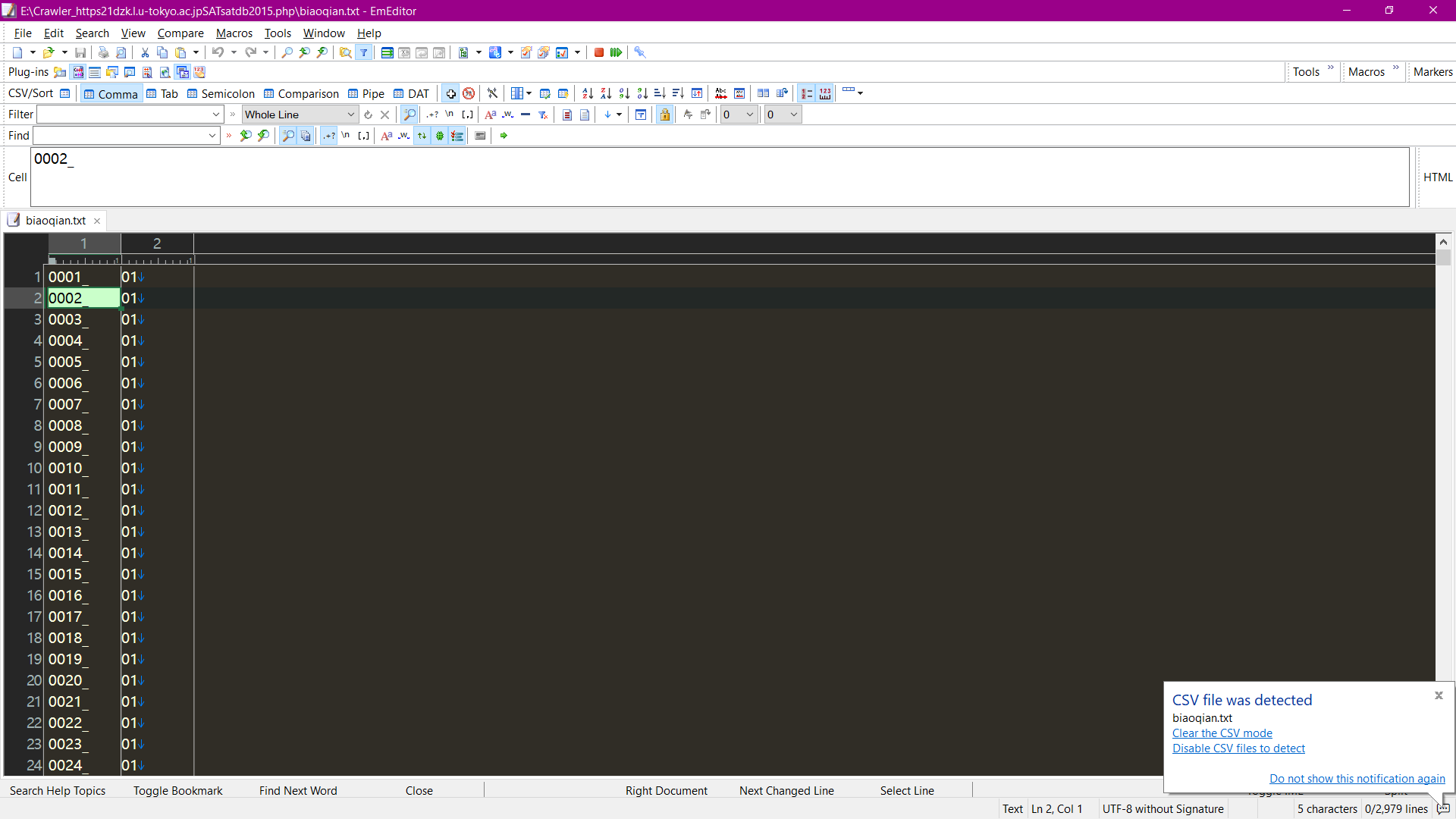Expand the Filter text dropdown
The image size is (1456, 819).
[216, 115]
